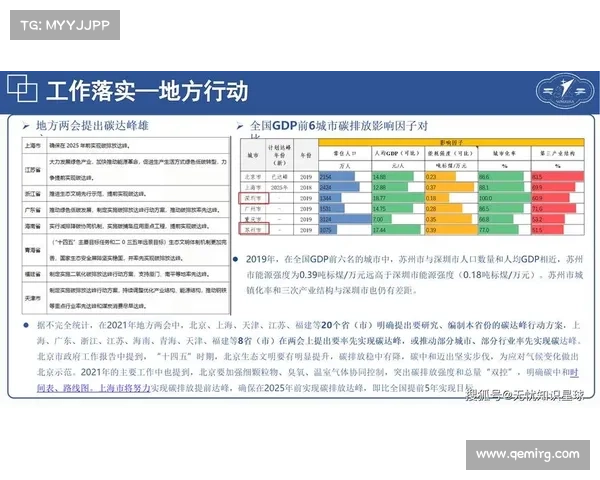This screenshot has width=600, height=480.
Task: Select the 广州市 cell
Action: tap(253, 209)
